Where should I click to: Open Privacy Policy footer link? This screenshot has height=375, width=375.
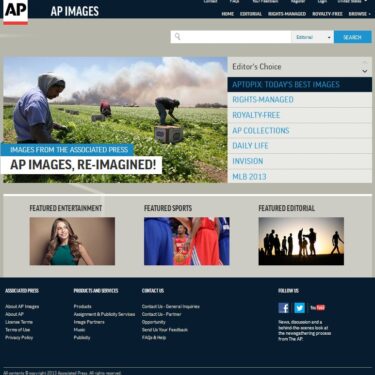pyautogui.click(x=19, y=337)
